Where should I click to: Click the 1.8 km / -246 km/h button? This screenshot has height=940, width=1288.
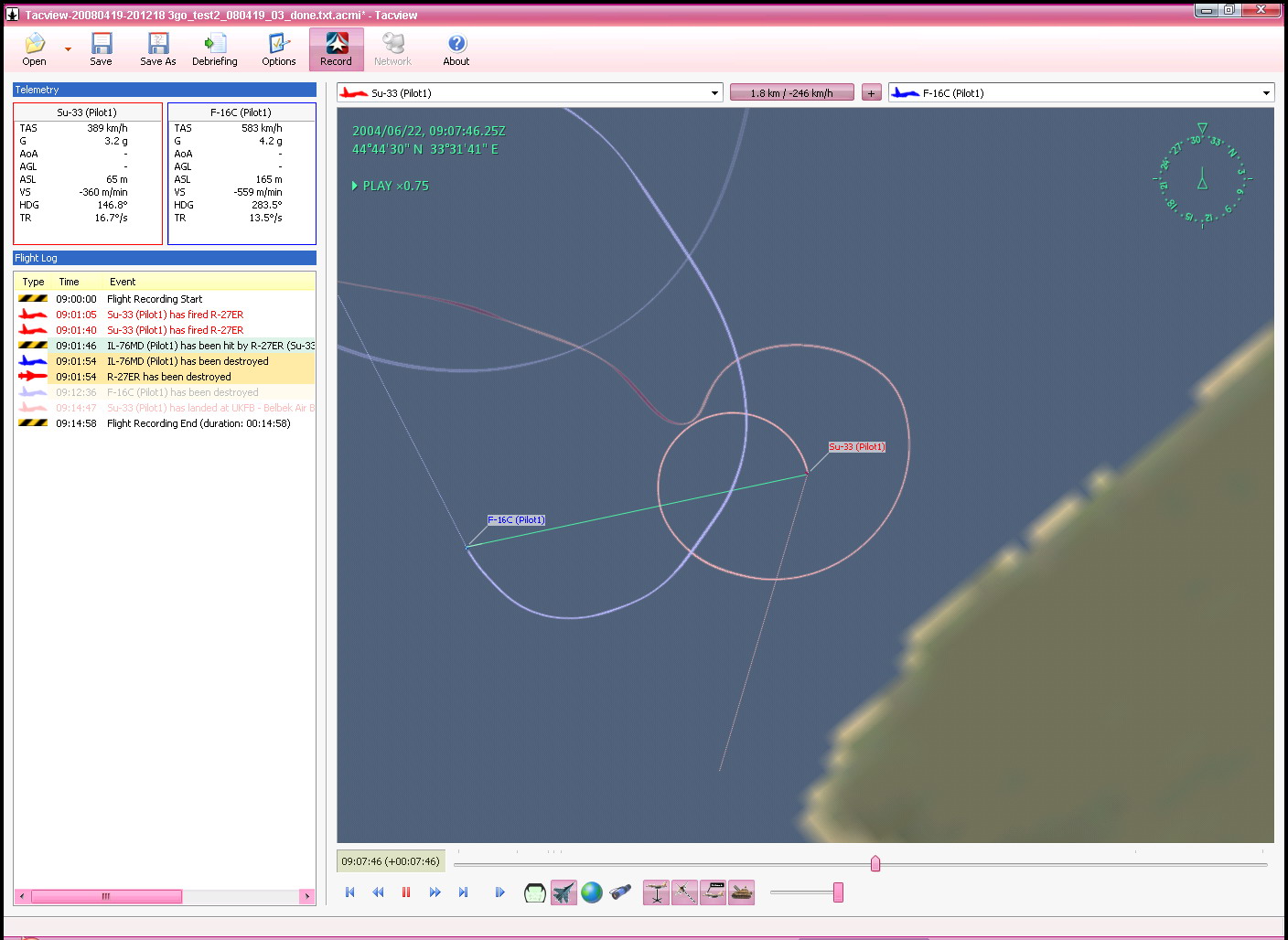pyautogui.click(x=791, y=93)
